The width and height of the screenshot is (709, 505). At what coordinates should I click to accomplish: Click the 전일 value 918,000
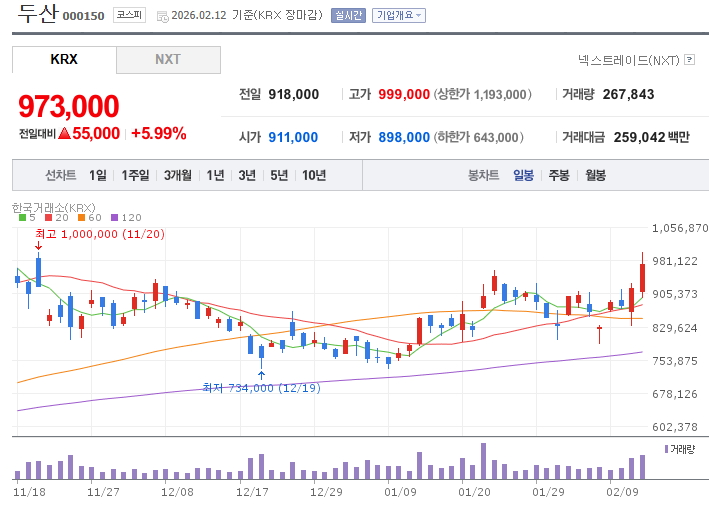click(x=293, y=94)
